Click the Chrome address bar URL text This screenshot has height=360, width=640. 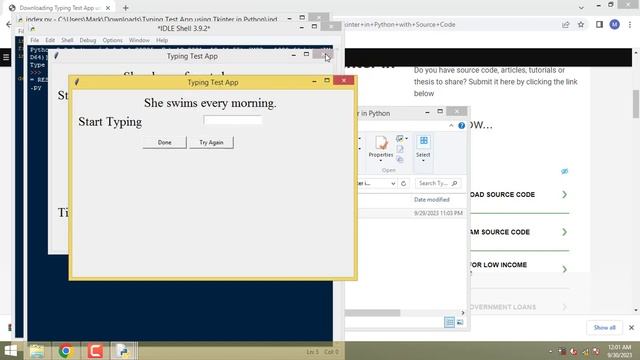[x=400, y=24]
